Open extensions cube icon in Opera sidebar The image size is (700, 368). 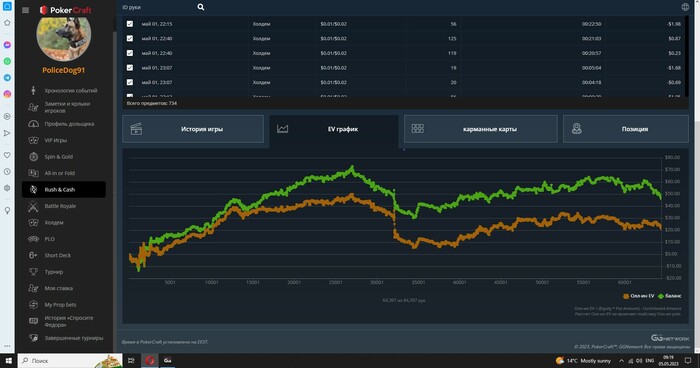[x=7, y=188]
